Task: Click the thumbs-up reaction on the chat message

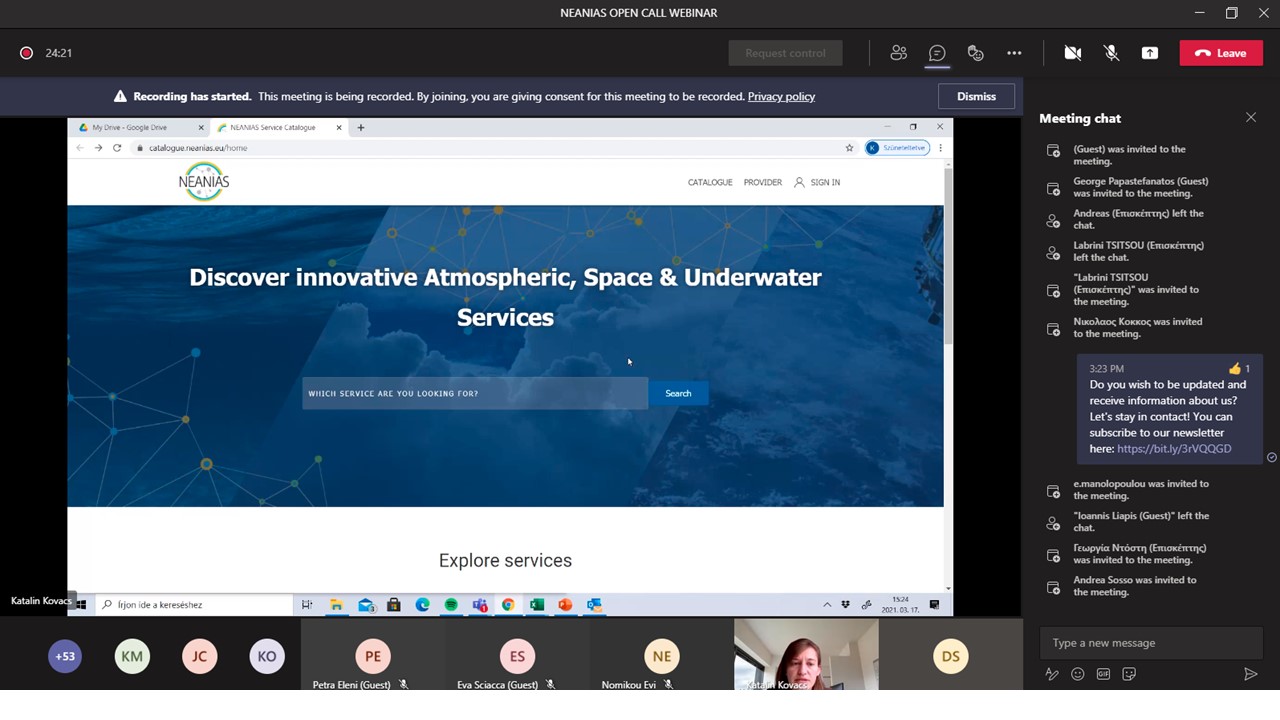Action: pyautogui.click(x=1240, y=369)
